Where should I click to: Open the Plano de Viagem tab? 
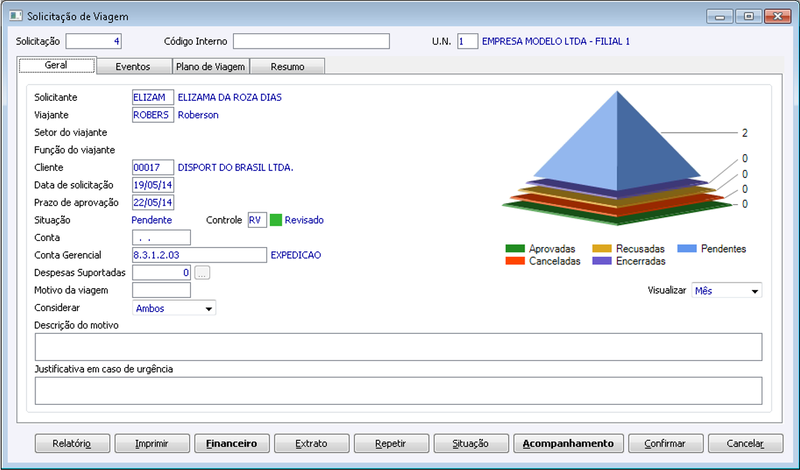pyautogui.click(x=211, y=66)
